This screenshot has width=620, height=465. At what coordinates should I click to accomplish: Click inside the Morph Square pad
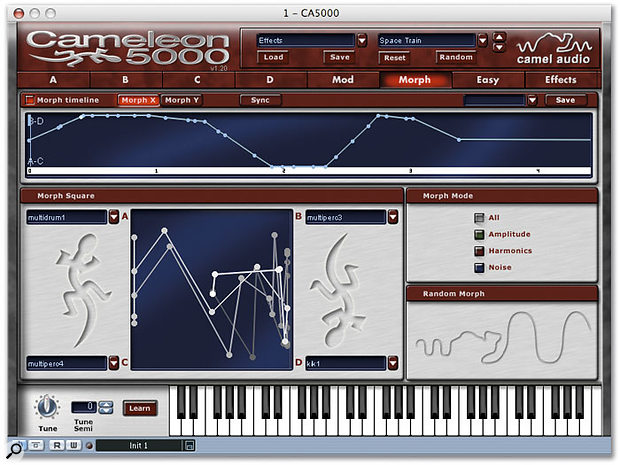[x=212, y=290]
